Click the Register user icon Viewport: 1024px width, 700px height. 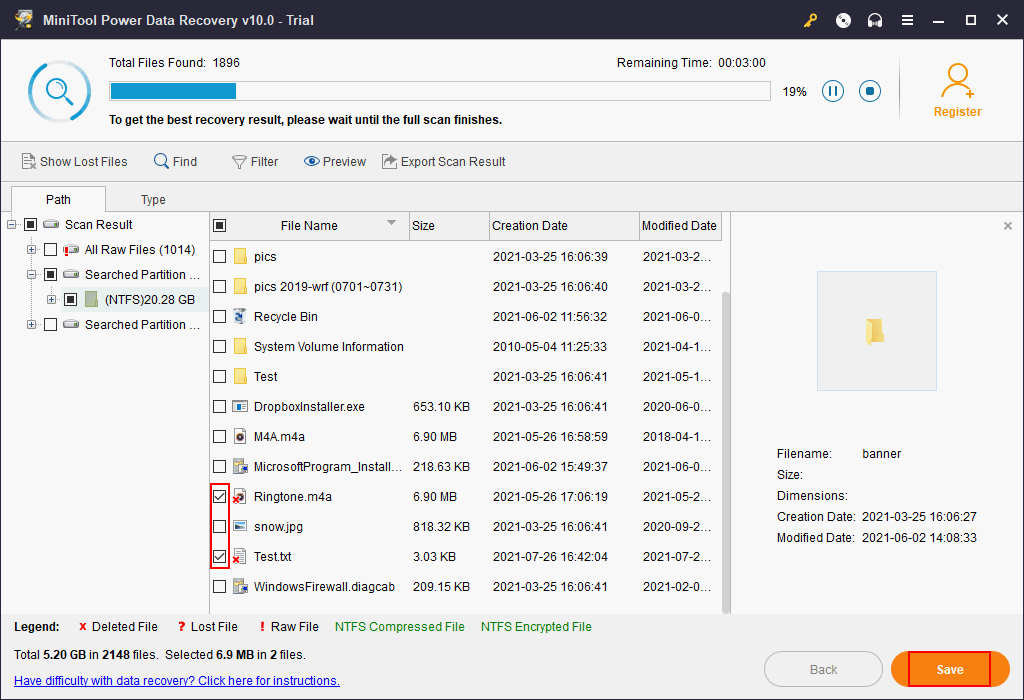point(957,81)
